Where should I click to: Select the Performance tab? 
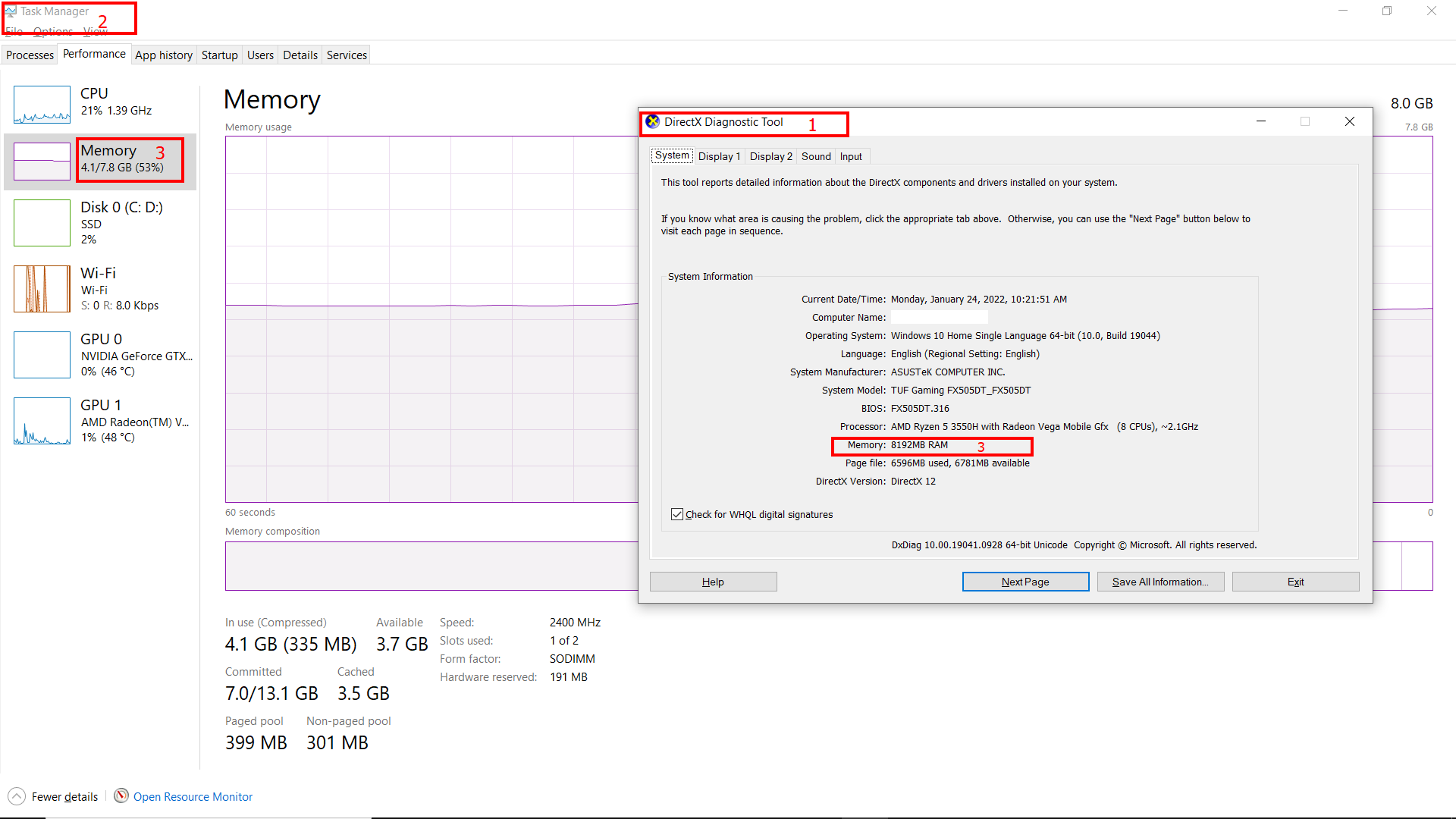tap(94, 54)
